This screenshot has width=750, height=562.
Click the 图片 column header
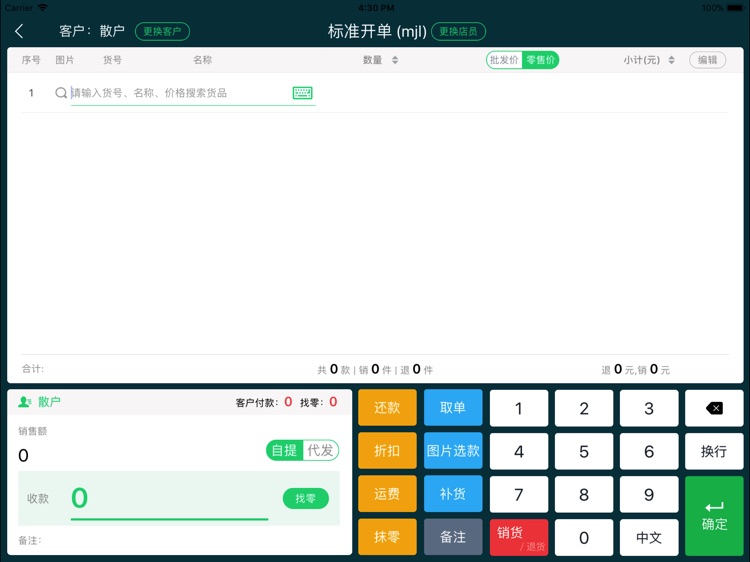[65, 60]
